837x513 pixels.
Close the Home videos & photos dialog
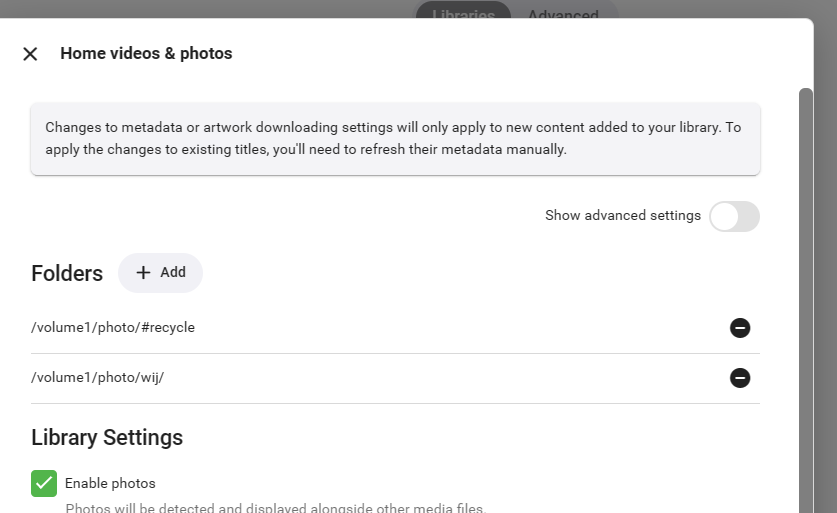(30, 54)
